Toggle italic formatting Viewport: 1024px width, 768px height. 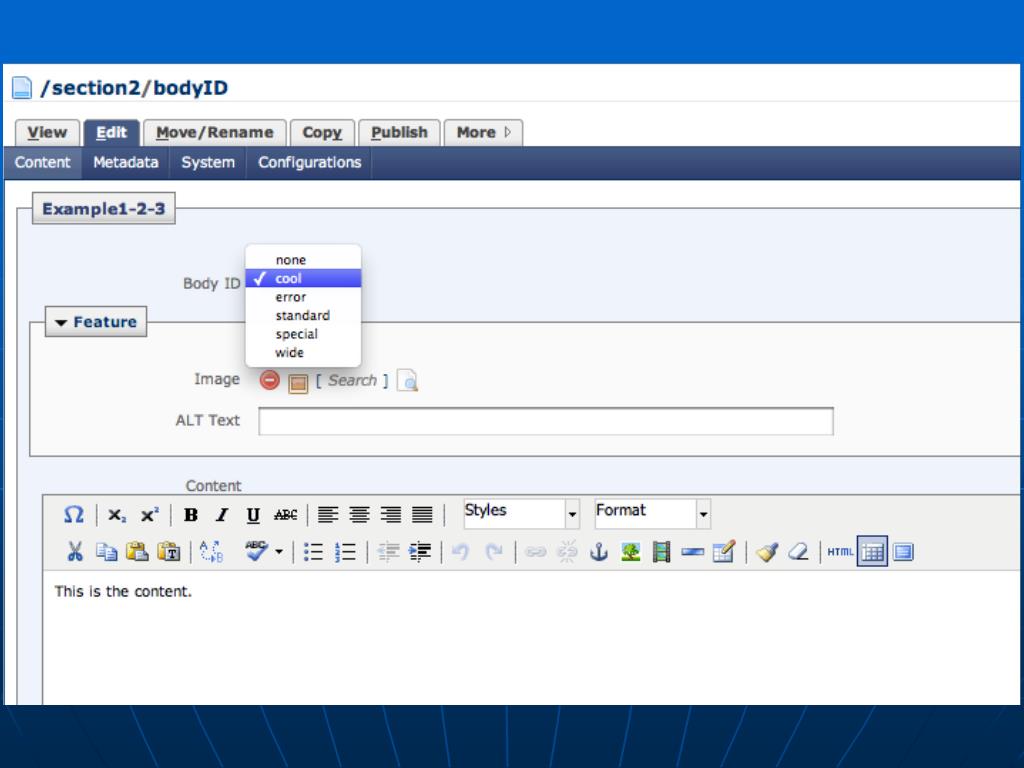coord(222,515)
